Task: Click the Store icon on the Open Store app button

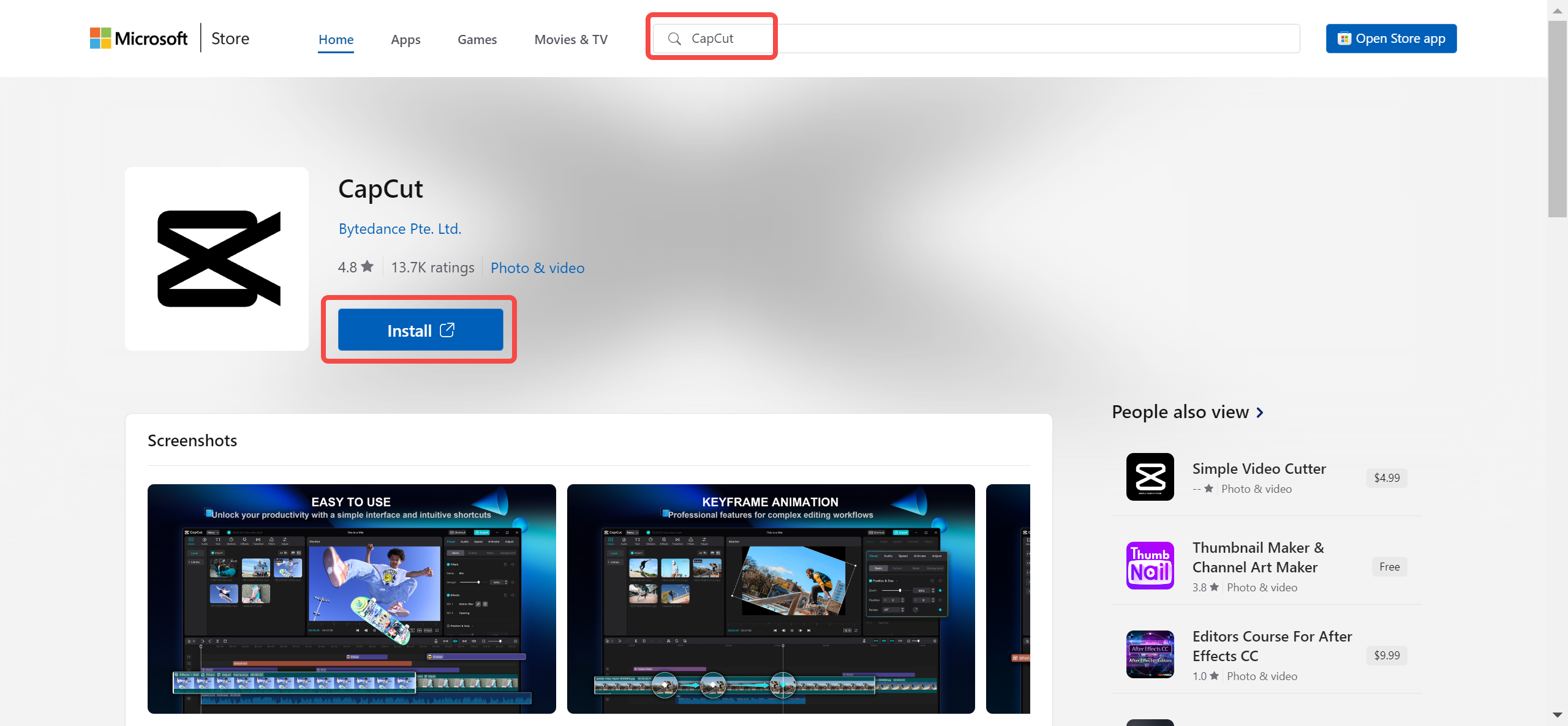Action: tap(1344, 38)
